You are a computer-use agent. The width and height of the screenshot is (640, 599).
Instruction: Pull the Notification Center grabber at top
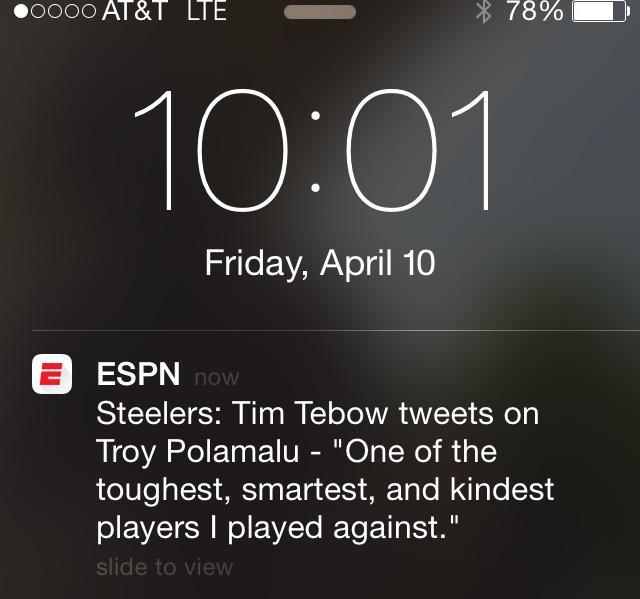click(x=320, y=13)
